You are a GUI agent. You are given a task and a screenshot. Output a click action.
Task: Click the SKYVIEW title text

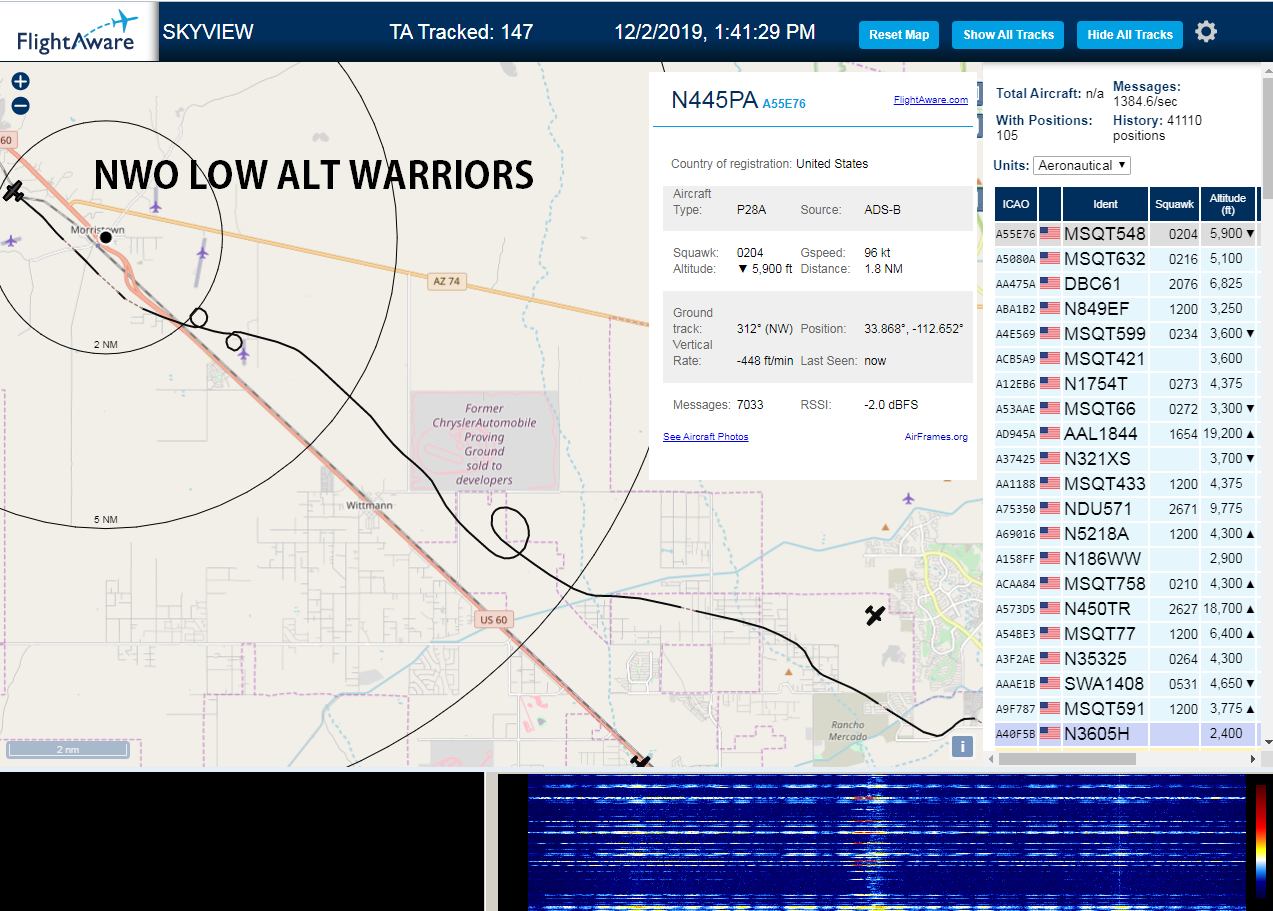pos(208,32)
